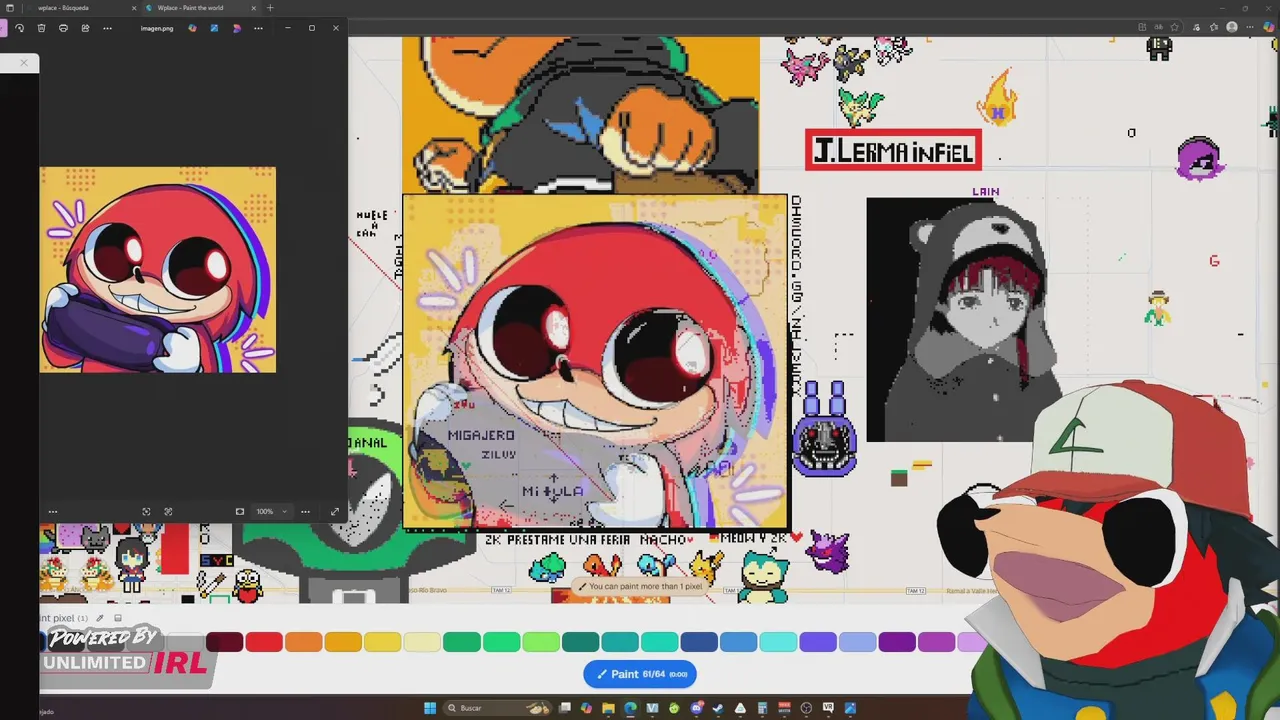Open the 100% zoom dropdown in Photos

270,511
